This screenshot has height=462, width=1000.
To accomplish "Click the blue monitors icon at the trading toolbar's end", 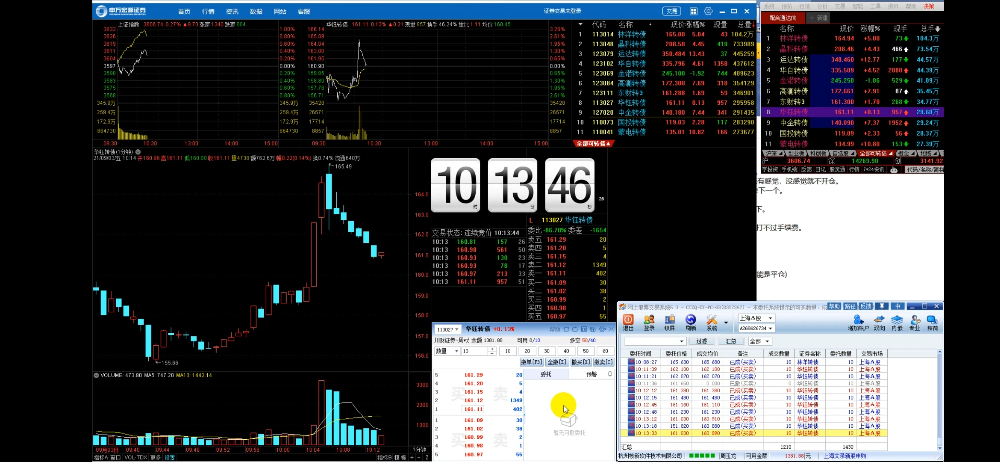I will [x=932, y=322].
